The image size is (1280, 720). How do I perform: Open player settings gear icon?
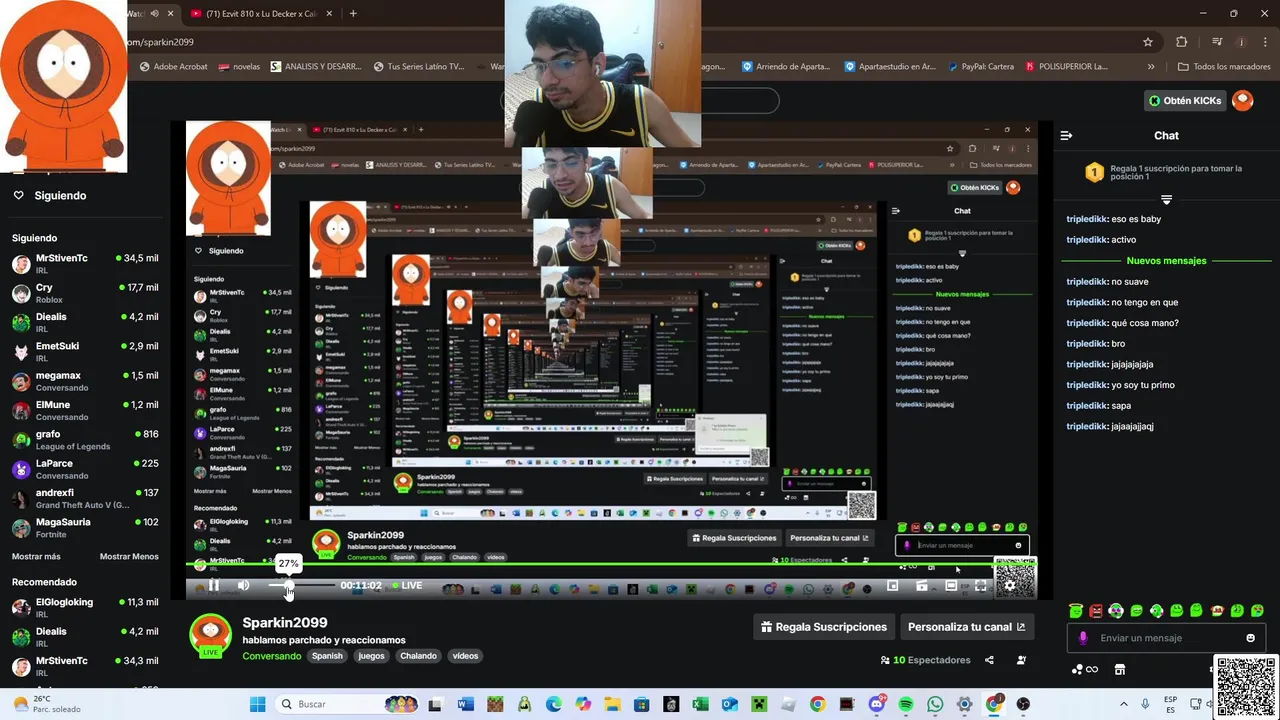(1010, 586)
